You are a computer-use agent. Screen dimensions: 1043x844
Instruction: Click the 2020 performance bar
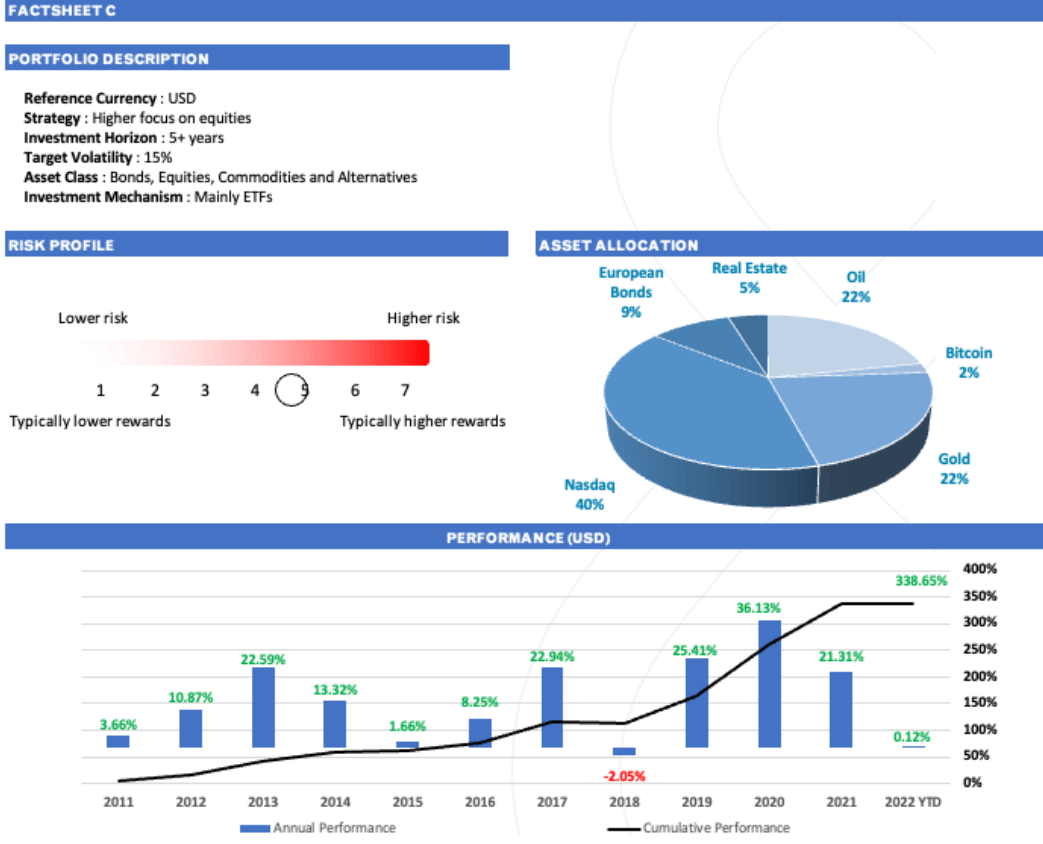pyautogui.click(x=770, y=684)
